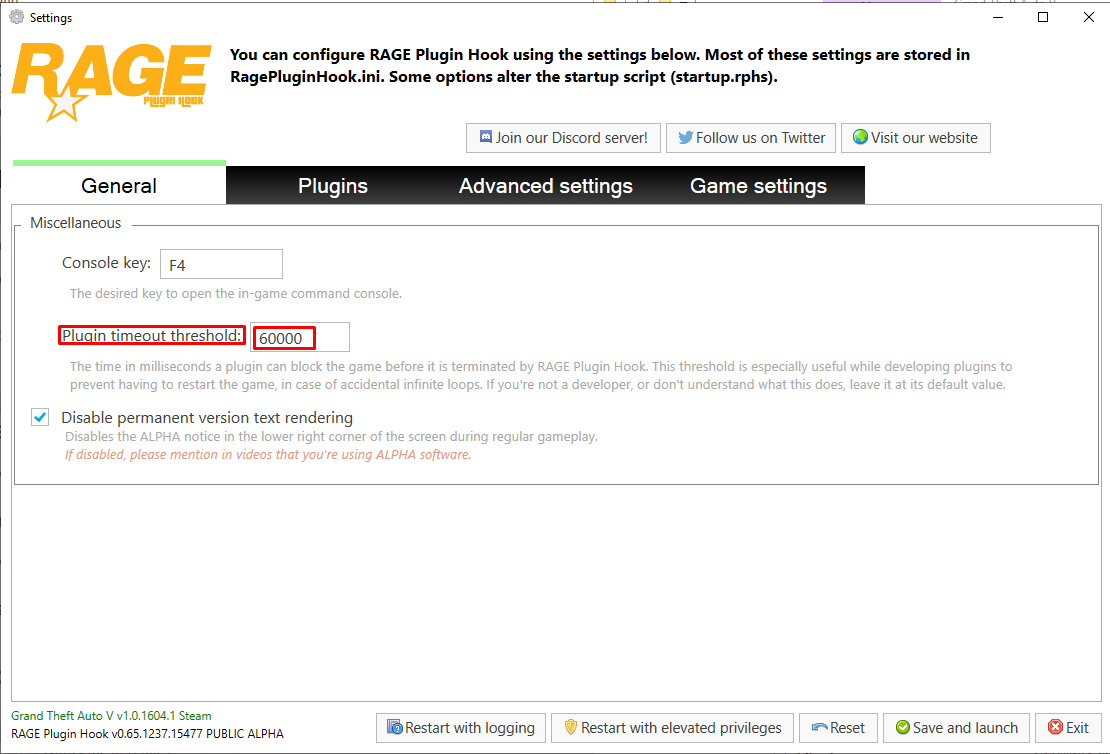This screenshot has width=1110, height=754.
Task: Click the console key description text
Action: pos(236,293)
